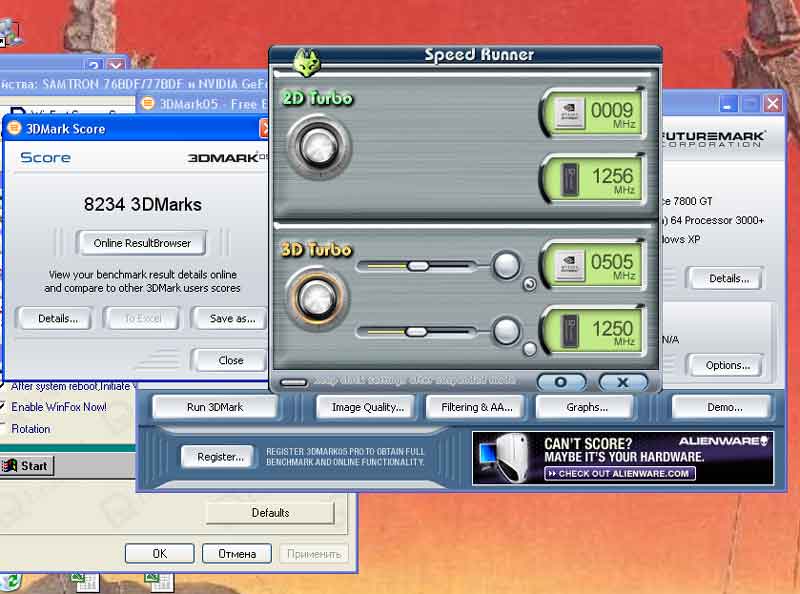Open Image Quality settings
This screenshot has height=594, width=800.
point(367,407)
